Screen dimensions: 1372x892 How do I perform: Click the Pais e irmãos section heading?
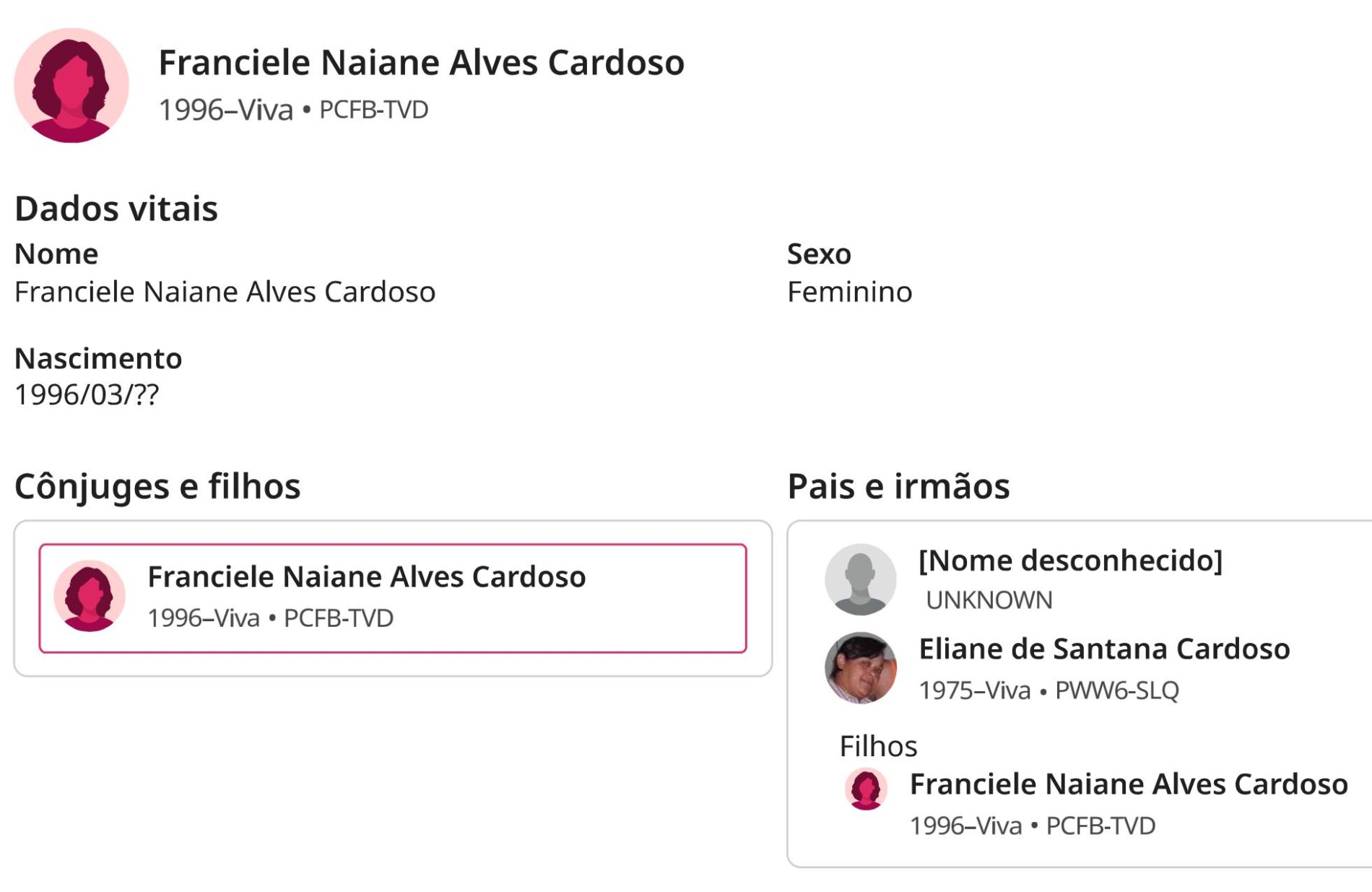tap(898, 486)
